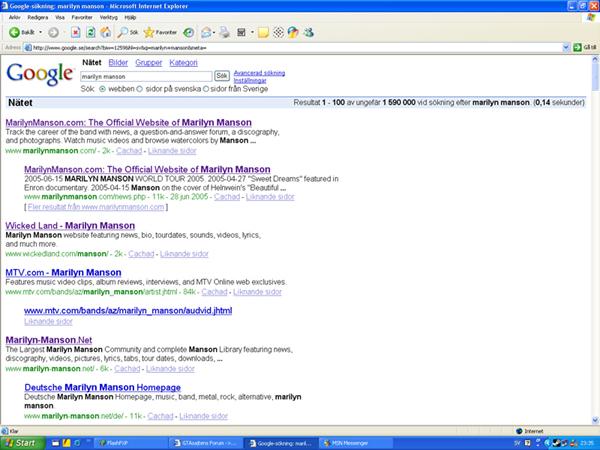Click the Home icon in the toolbar
This screenshot has height=450, width=600.
106,32
